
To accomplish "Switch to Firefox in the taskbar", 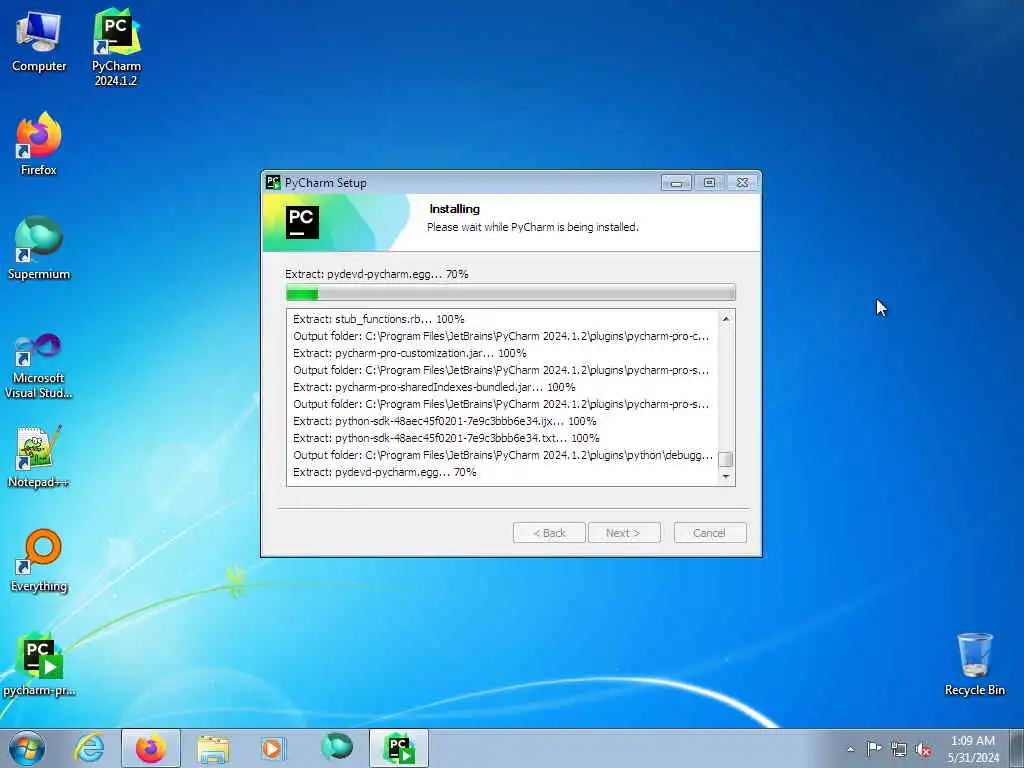I will (x=151, y=748).
